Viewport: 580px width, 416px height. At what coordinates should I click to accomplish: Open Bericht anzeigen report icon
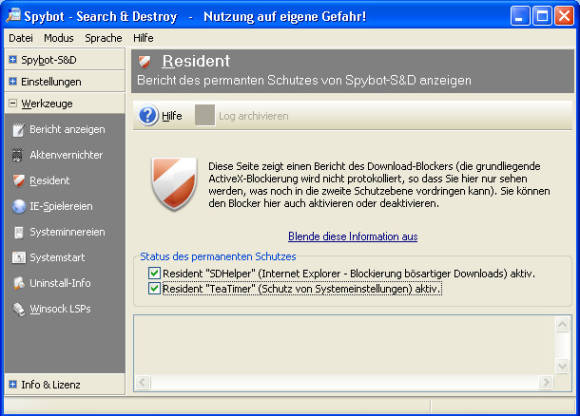pyautogui.click(x=18, y=130)
